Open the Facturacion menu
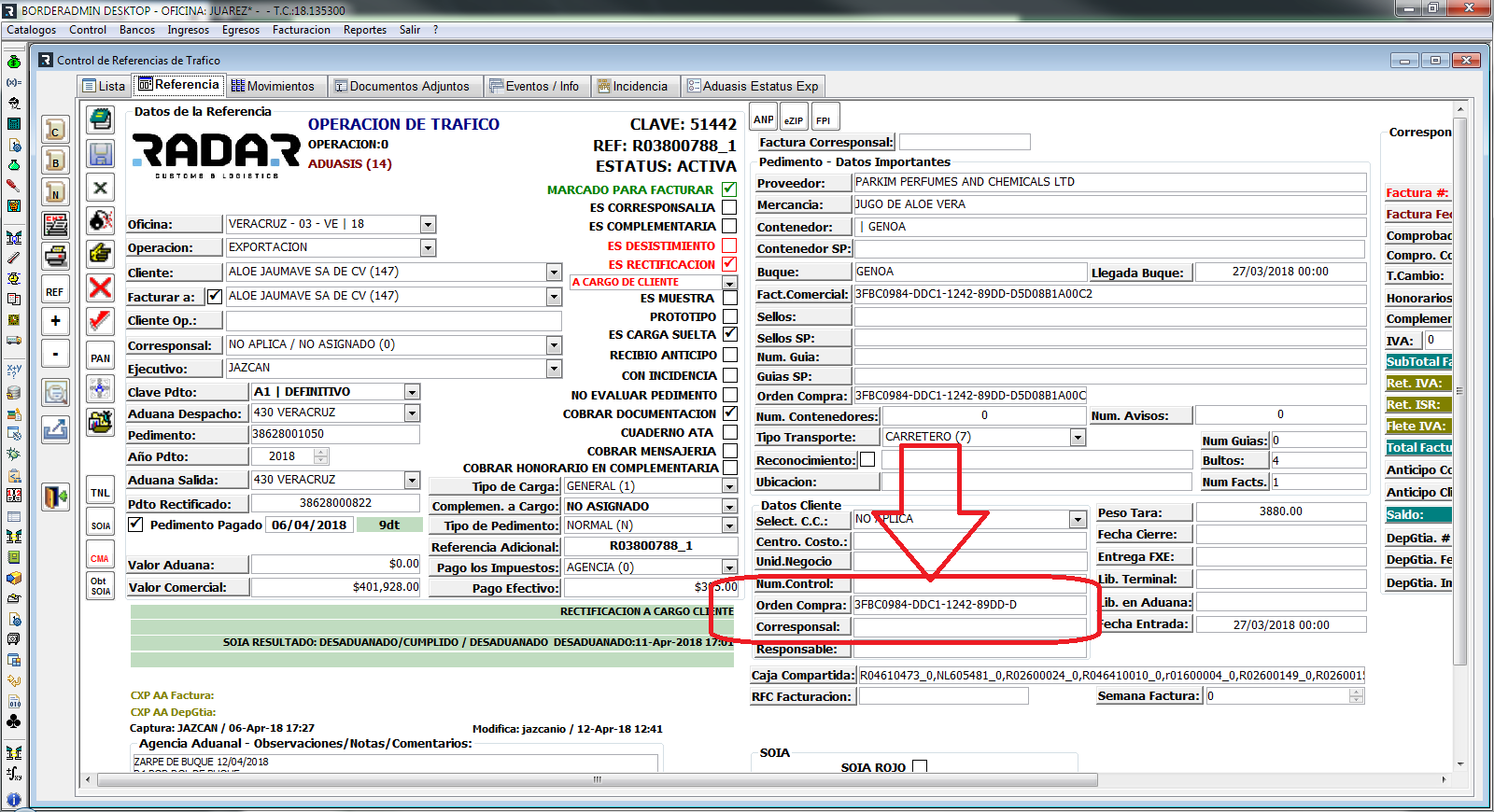Screen dimensions: 1494x812 tap(302, 30)
